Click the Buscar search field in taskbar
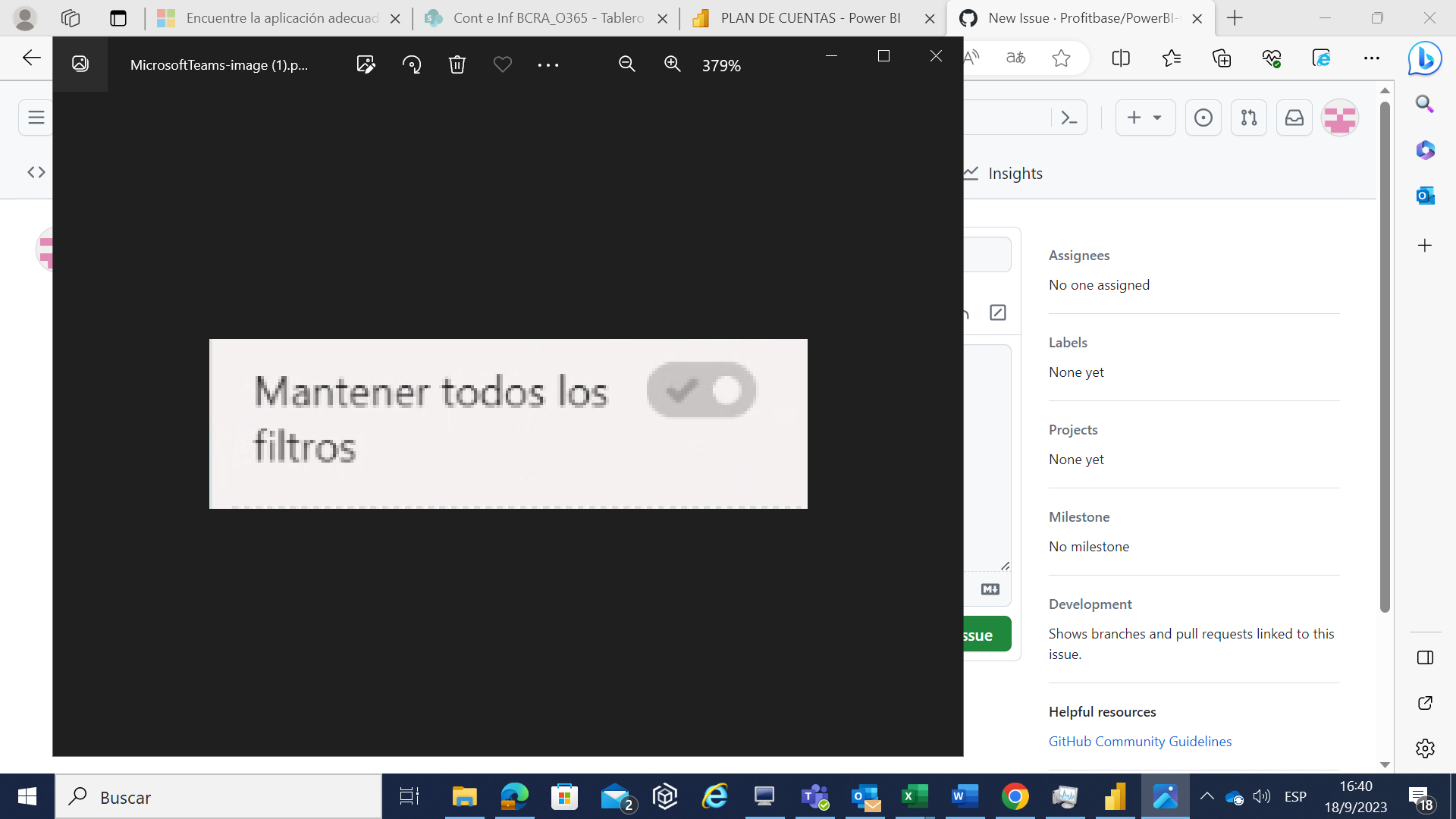Viewport: 1456px width, 819px height. click(x=218, y=797)
